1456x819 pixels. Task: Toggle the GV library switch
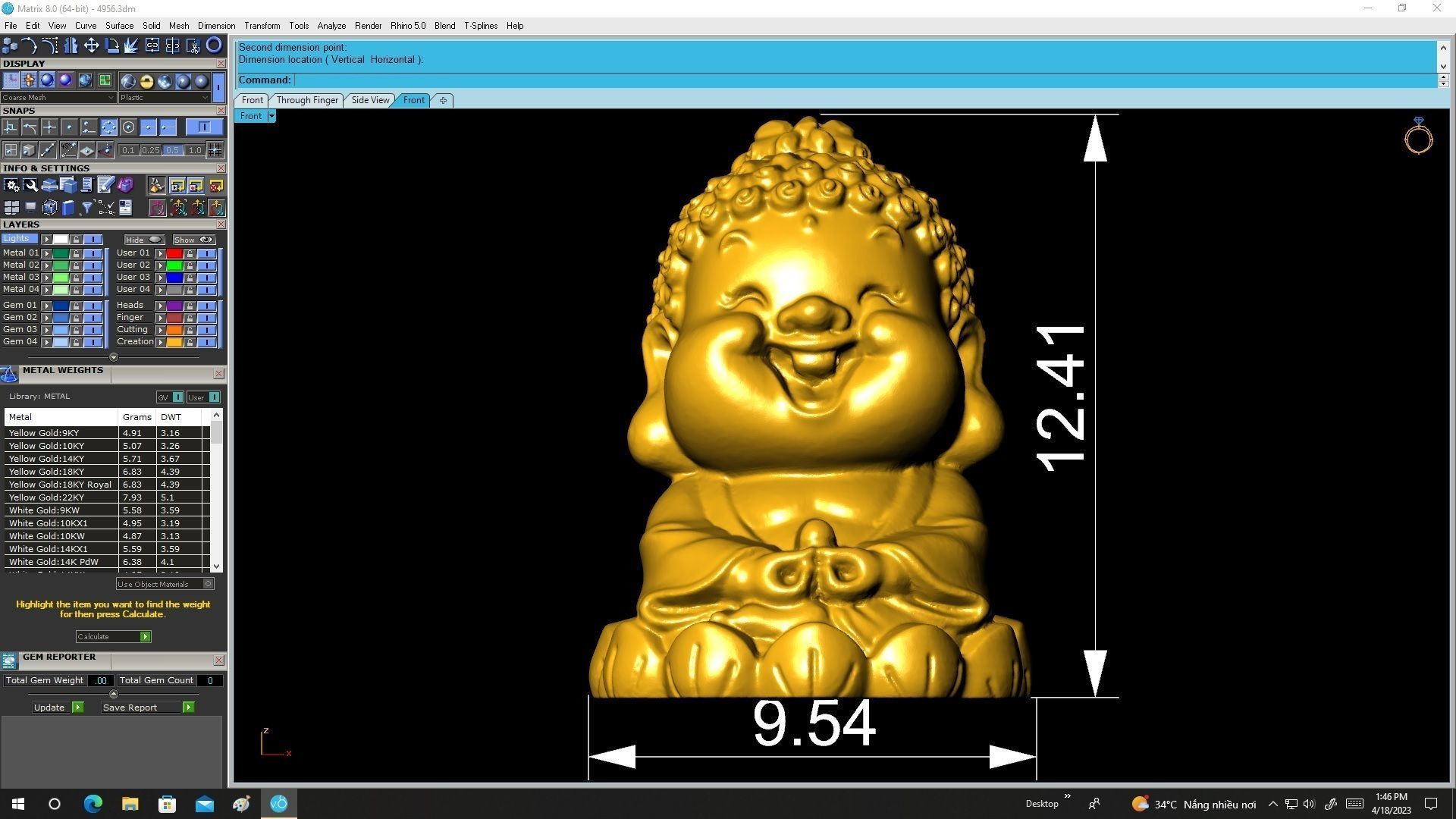pyautogui.click(x=177, y=397)
